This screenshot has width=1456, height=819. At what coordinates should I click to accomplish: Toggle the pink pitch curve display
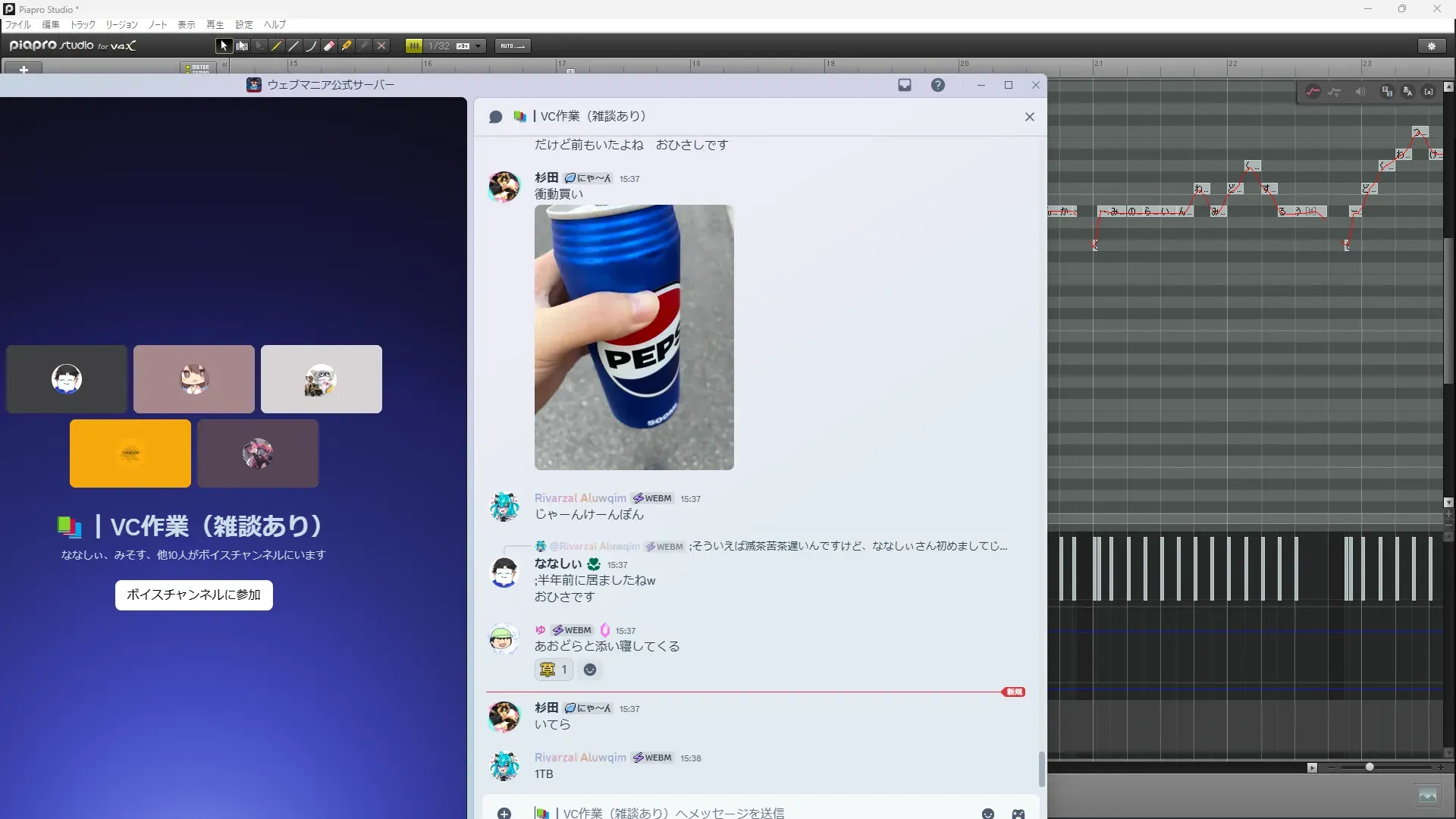pos(1313,92)
